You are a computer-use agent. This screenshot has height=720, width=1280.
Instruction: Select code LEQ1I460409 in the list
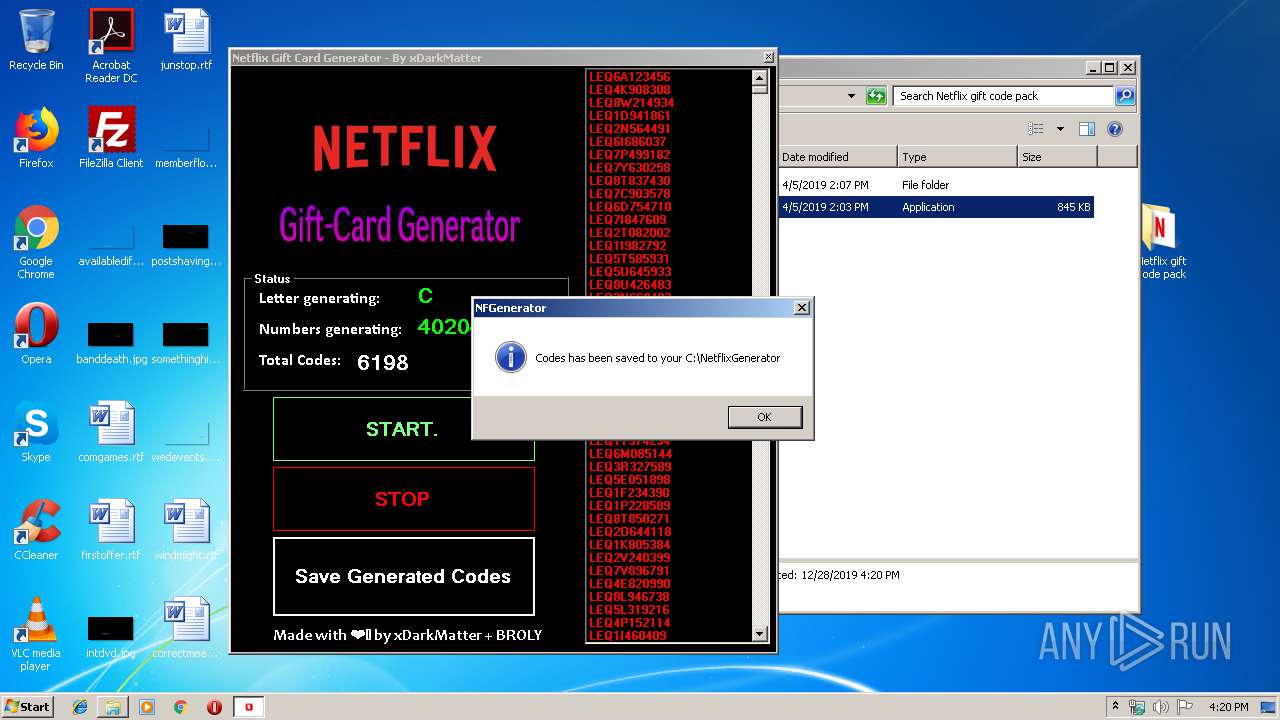(628, 636)
